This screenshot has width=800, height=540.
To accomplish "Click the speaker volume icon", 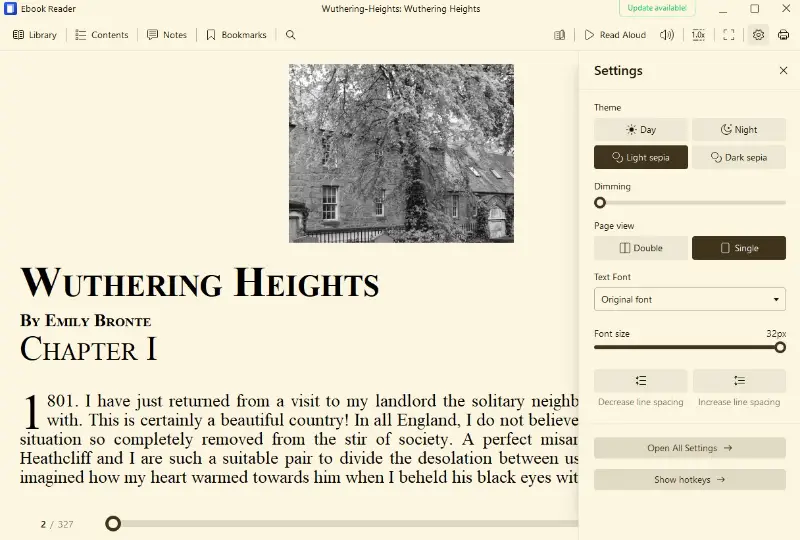I will (667, 35).
